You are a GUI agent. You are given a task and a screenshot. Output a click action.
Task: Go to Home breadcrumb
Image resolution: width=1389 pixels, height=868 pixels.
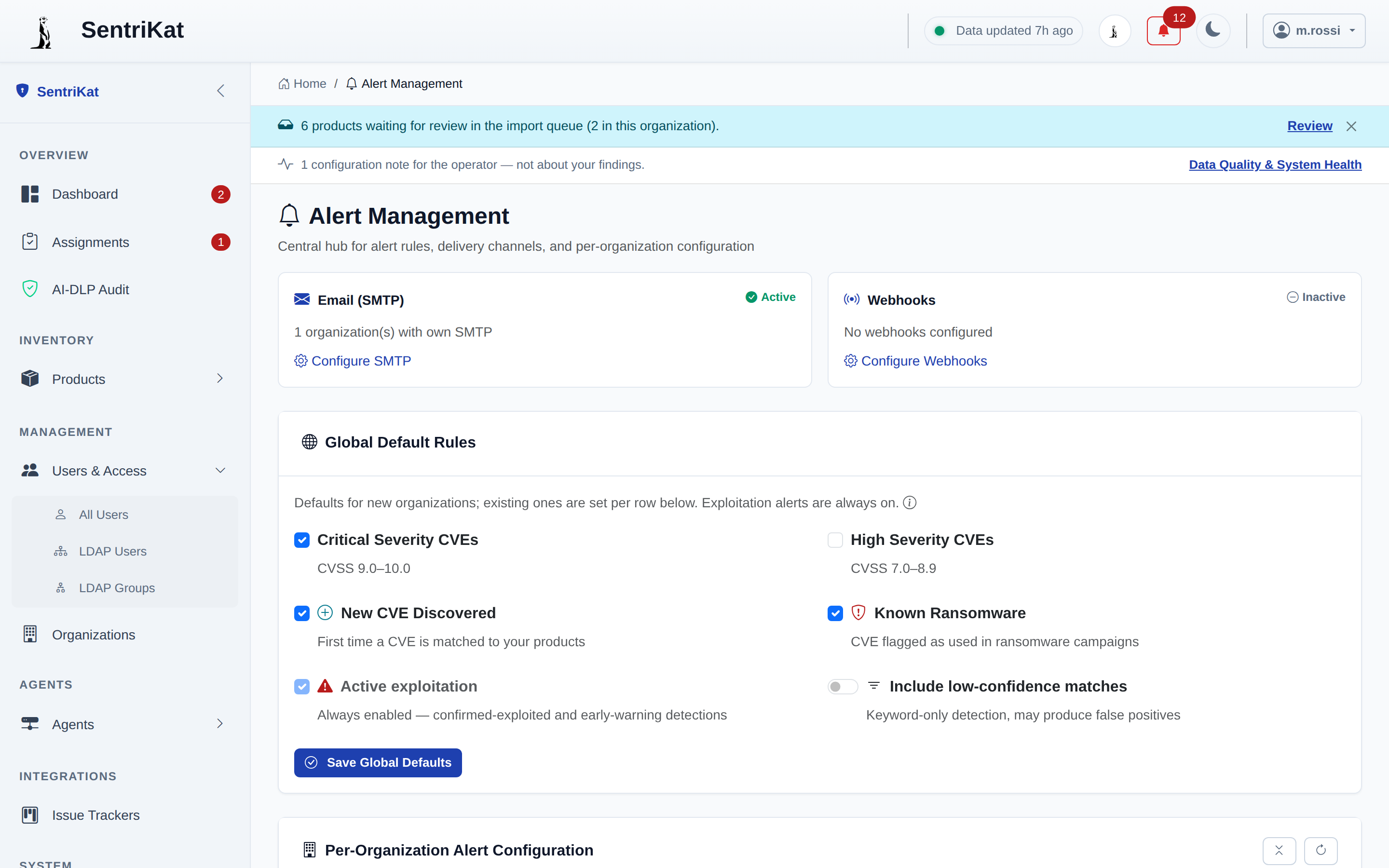click(302, 84)
